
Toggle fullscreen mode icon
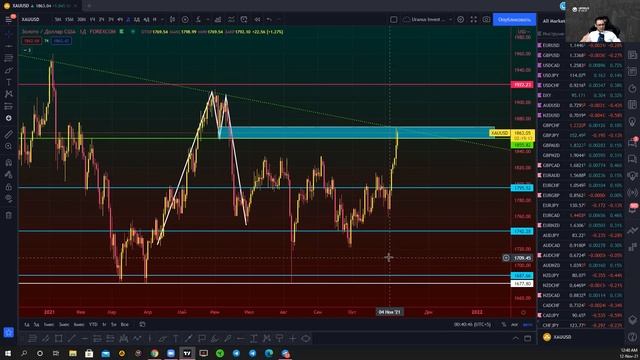(x=473, y=19)
